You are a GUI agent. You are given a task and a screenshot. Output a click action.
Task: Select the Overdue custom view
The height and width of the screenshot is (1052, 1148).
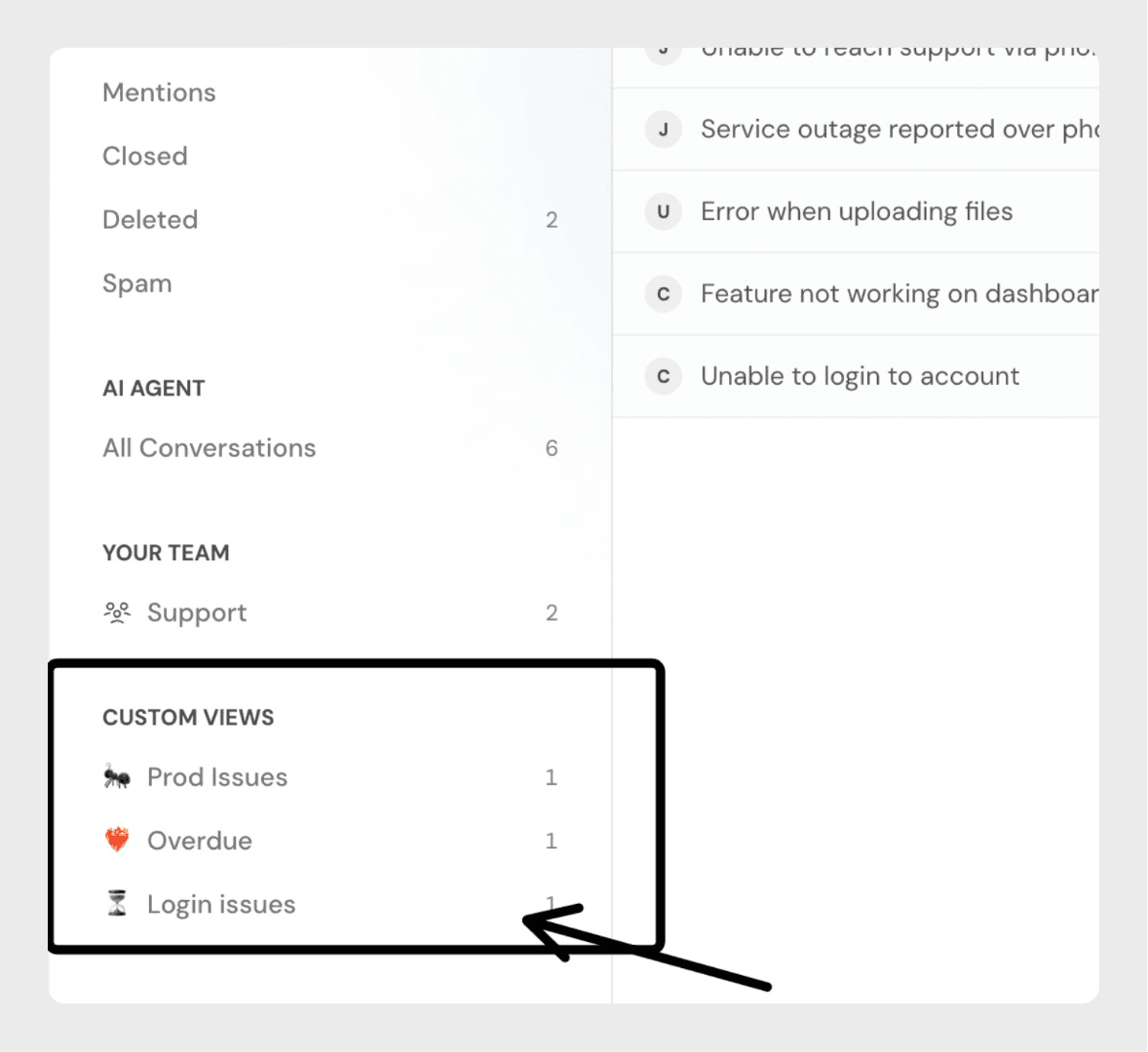click(200, 841)
